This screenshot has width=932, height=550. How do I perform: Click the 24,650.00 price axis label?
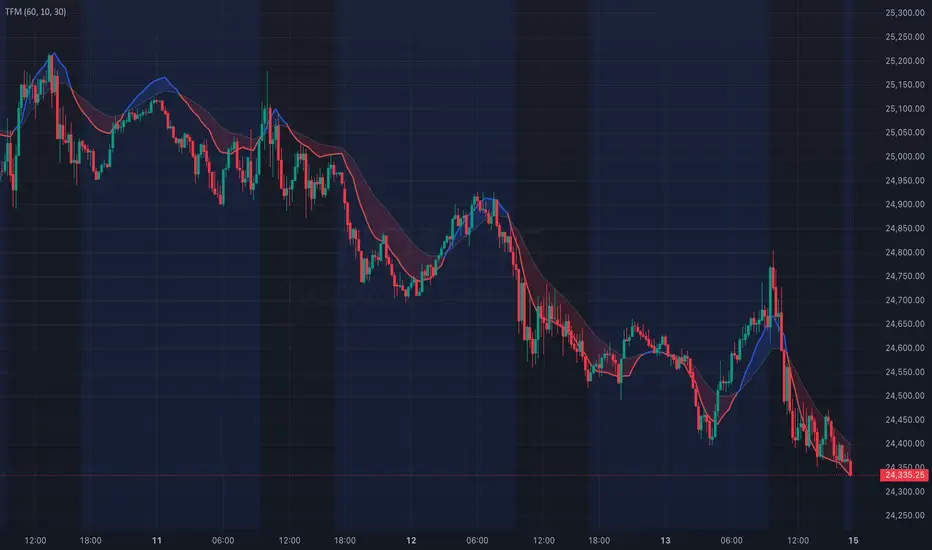click(905, 324)
